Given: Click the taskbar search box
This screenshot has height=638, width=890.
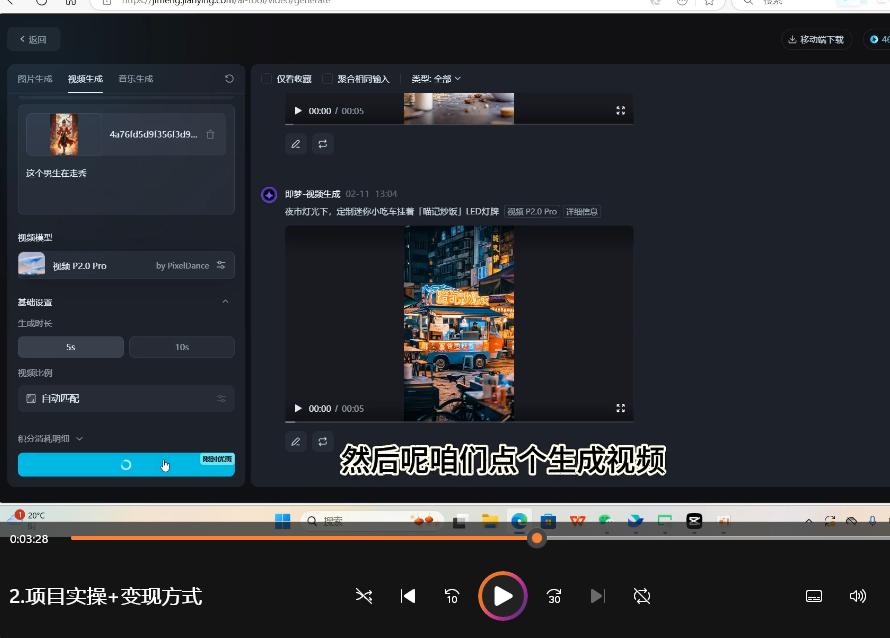Looking at the screenshot, I should pos(372,521).
